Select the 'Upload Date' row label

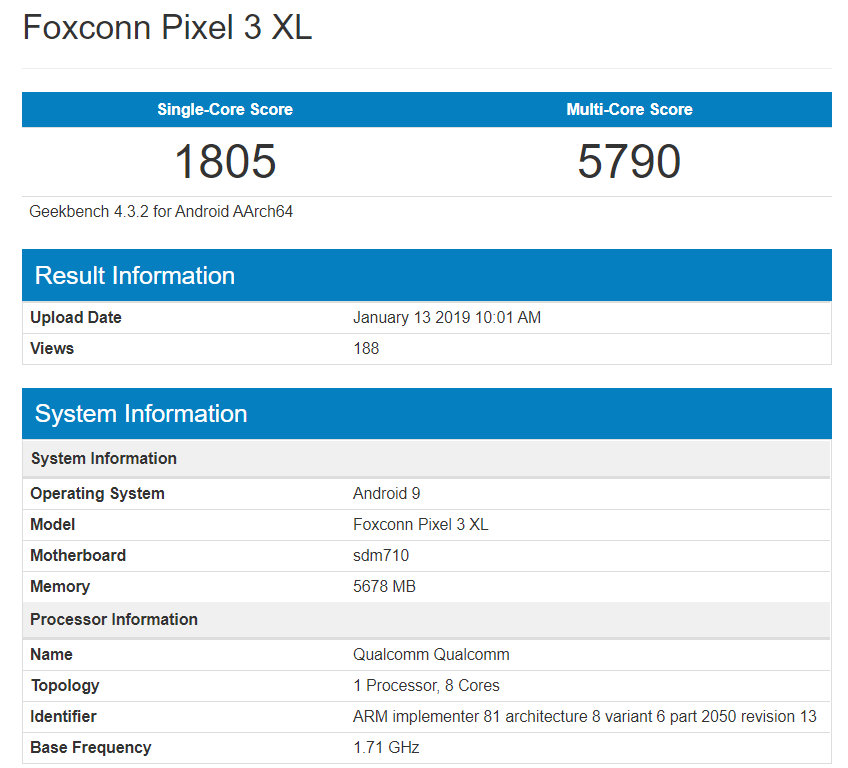[76, 317]
